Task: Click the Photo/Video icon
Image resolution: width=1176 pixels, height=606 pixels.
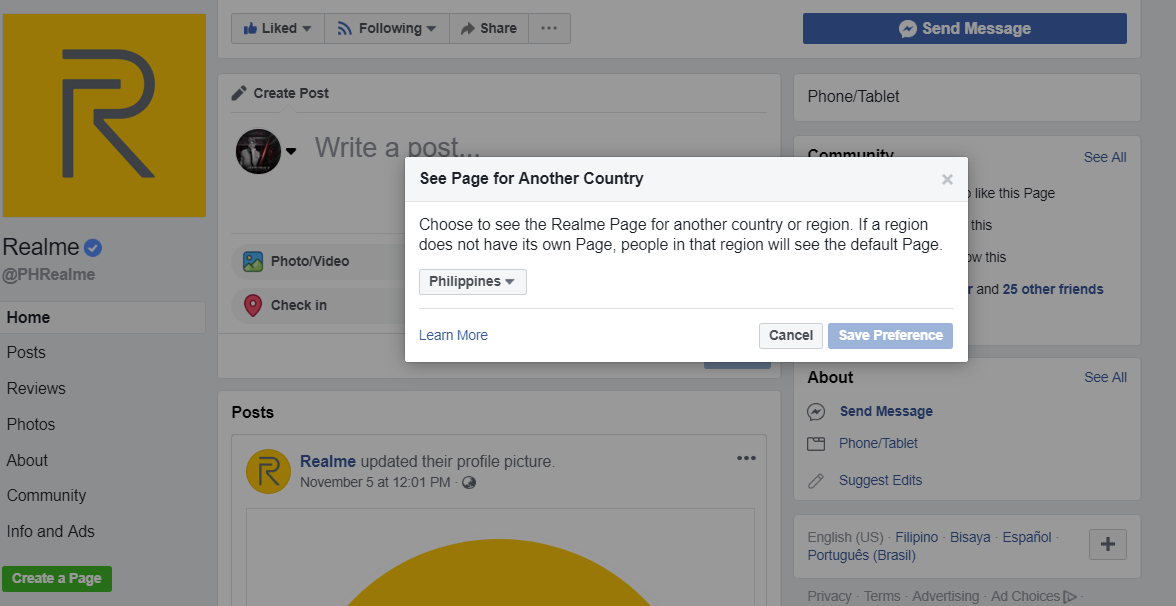Action: [253, 262]
